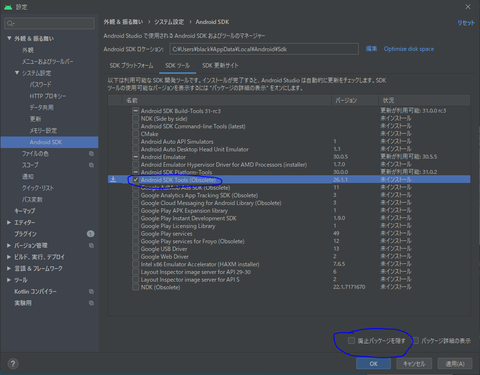Click the OK button
This screenshot has width=480, height=375.
pyautogui.click(x=373, y=364)
